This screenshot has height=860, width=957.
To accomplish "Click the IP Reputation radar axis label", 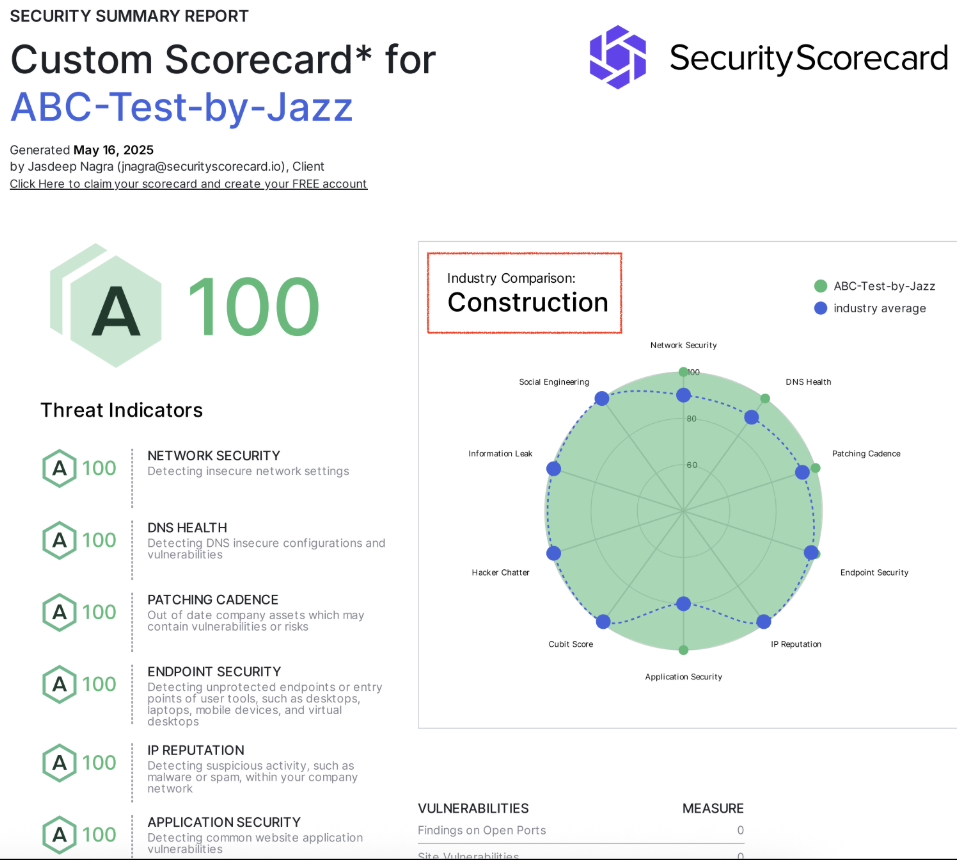I will [796, 644].
